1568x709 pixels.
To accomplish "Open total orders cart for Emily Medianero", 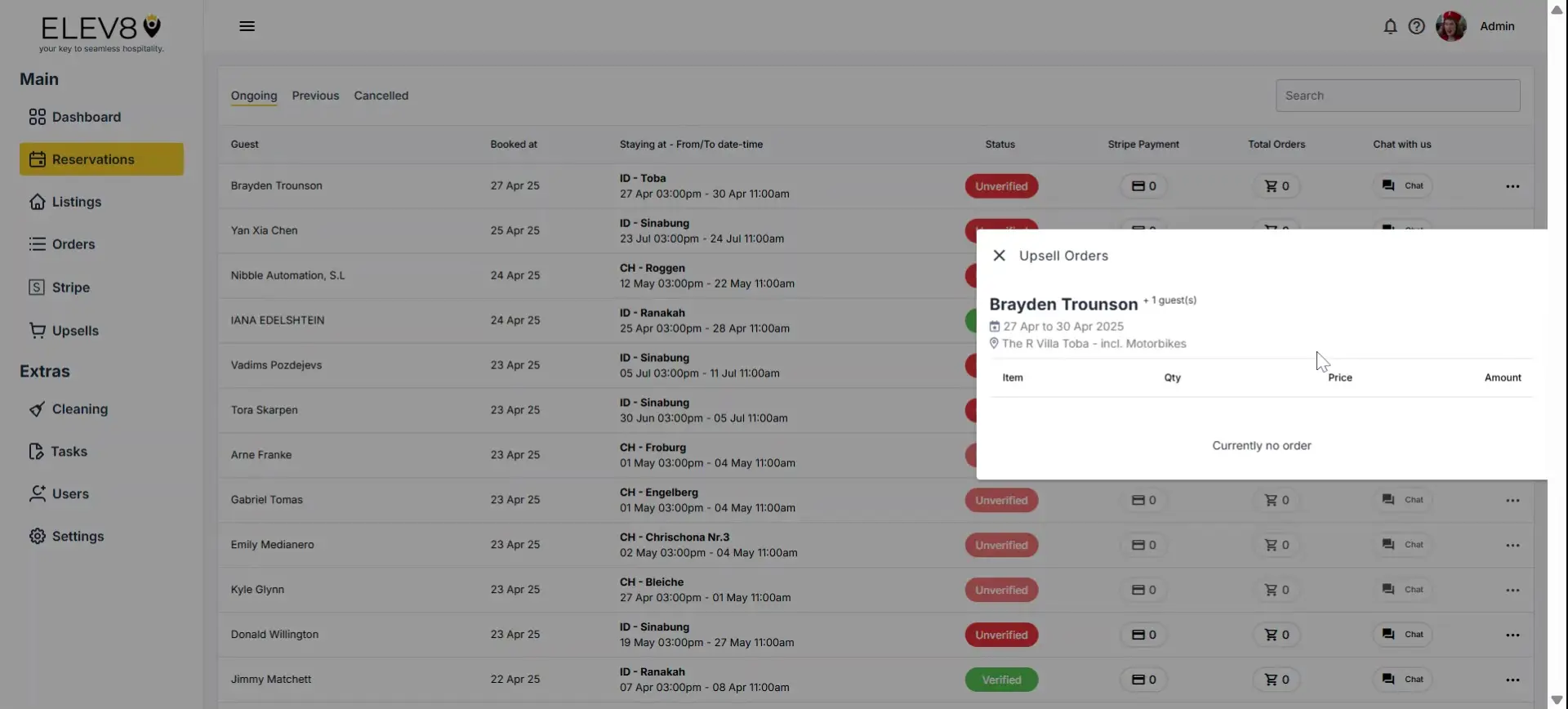I will [x=1276, y=545].
